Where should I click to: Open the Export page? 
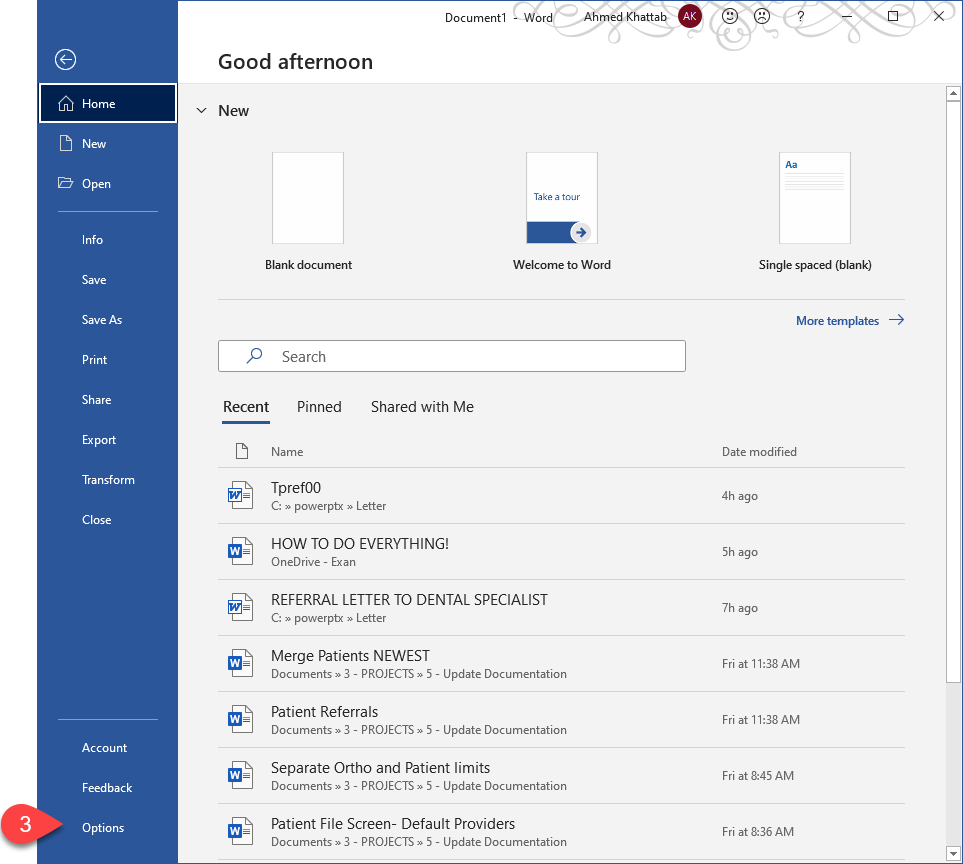point(99,440)
